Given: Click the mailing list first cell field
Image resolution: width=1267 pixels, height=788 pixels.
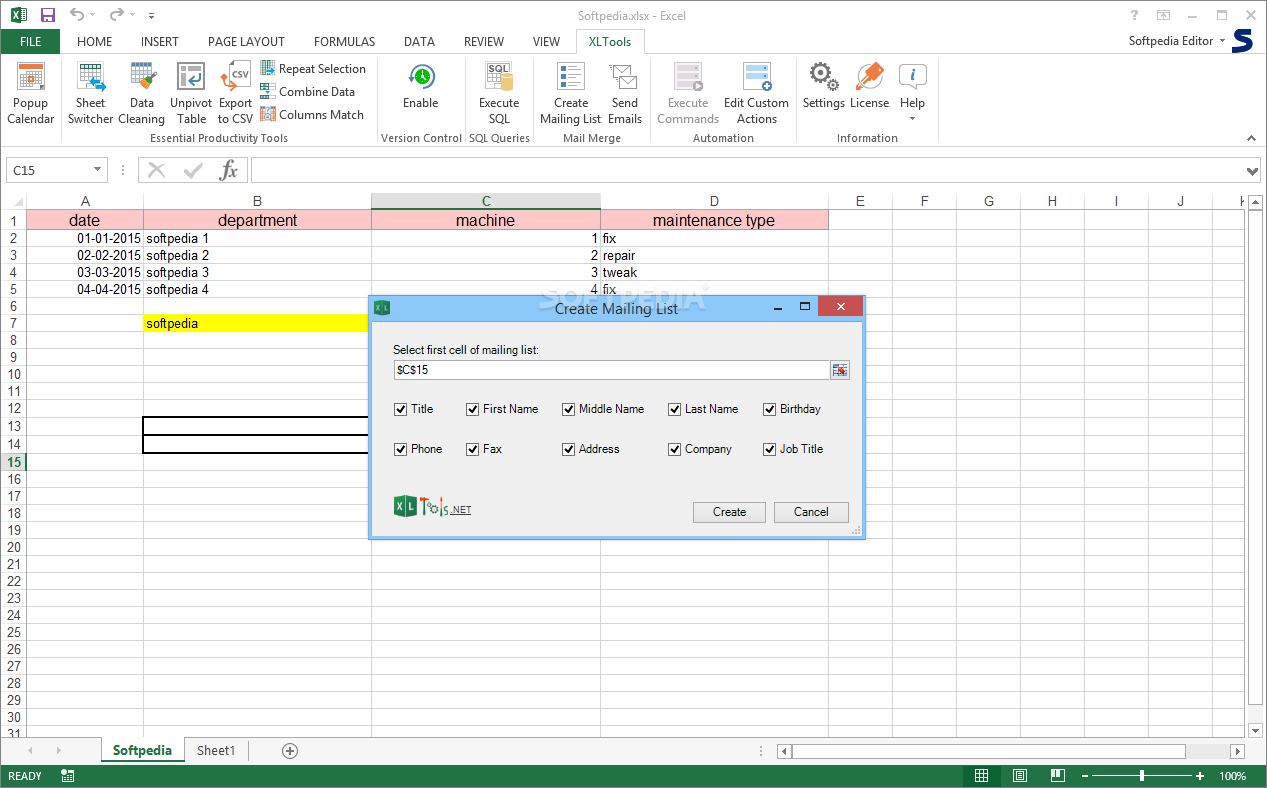Looking at the screenshot, I should [x=611, y=370].
